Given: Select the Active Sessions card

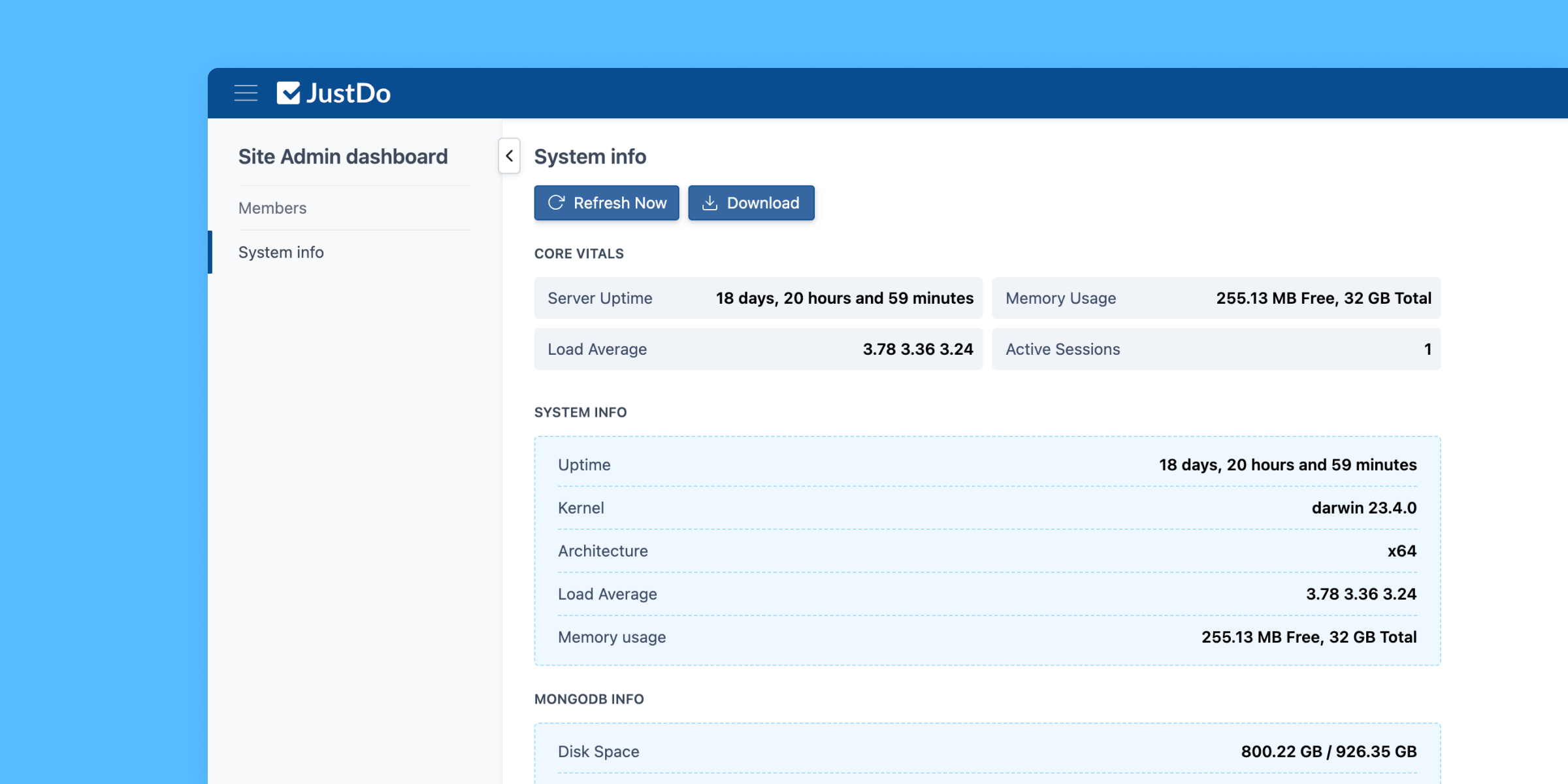Looking at the screenshot, I should coord(1217,349).
